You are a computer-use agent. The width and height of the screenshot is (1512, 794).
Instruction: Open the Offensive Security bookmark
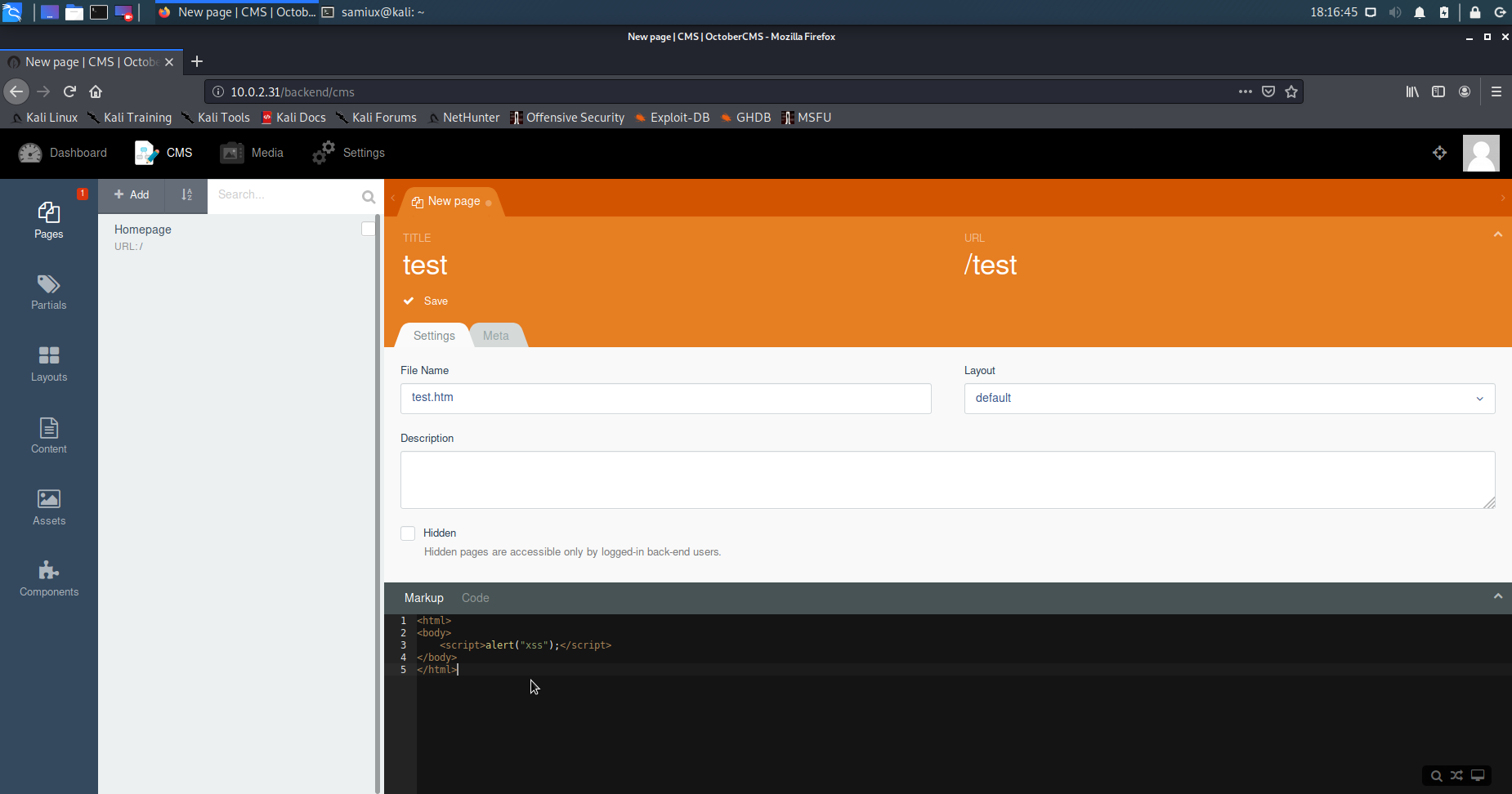click(567, 118)
